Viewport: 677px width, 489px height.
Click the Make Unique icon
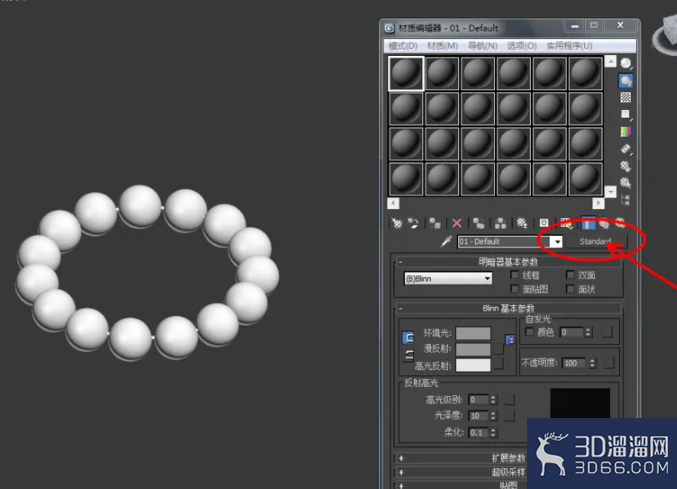pyautogui.click(x=500, y=223)
